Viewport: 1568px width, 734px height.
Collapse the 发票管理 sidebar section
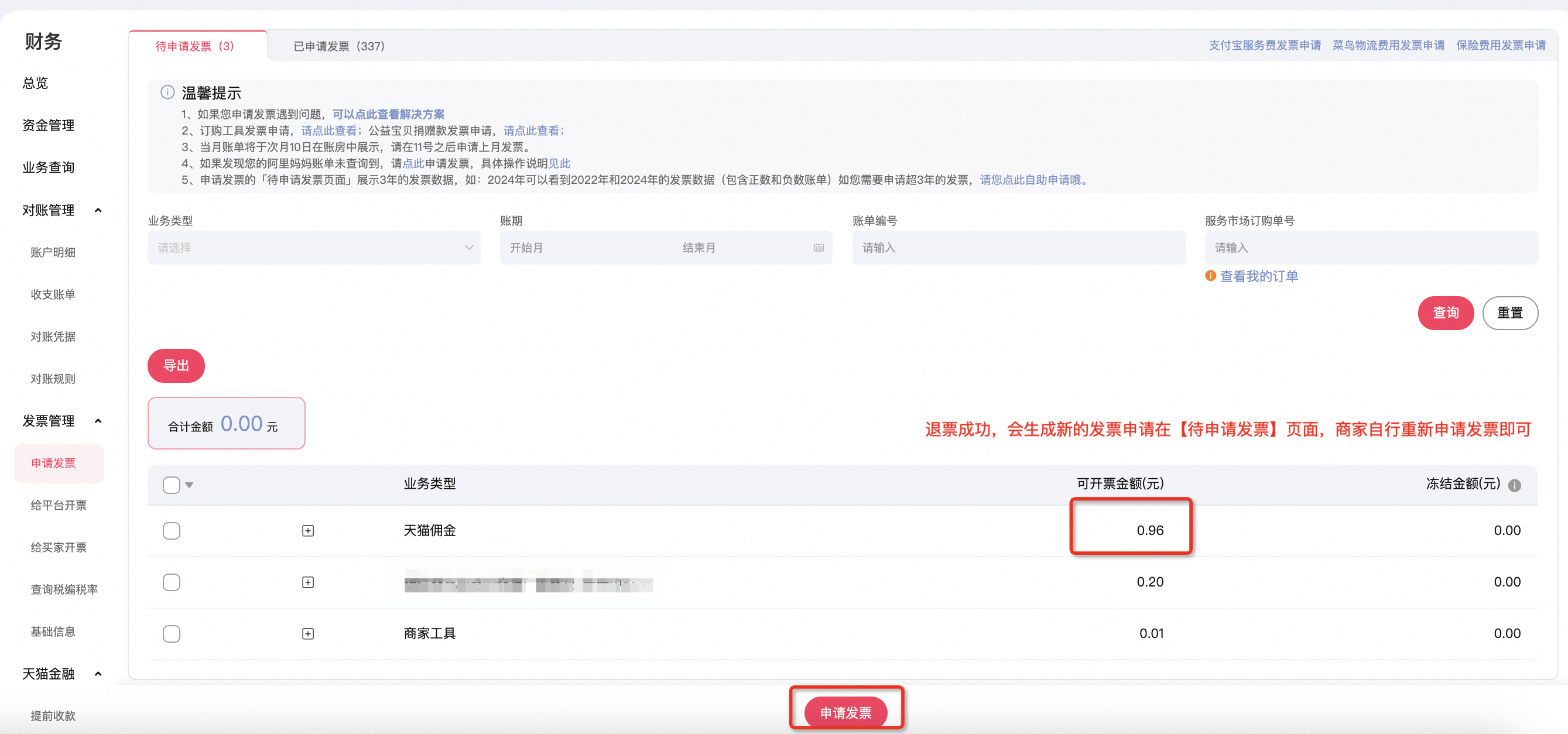coord(98,421)
